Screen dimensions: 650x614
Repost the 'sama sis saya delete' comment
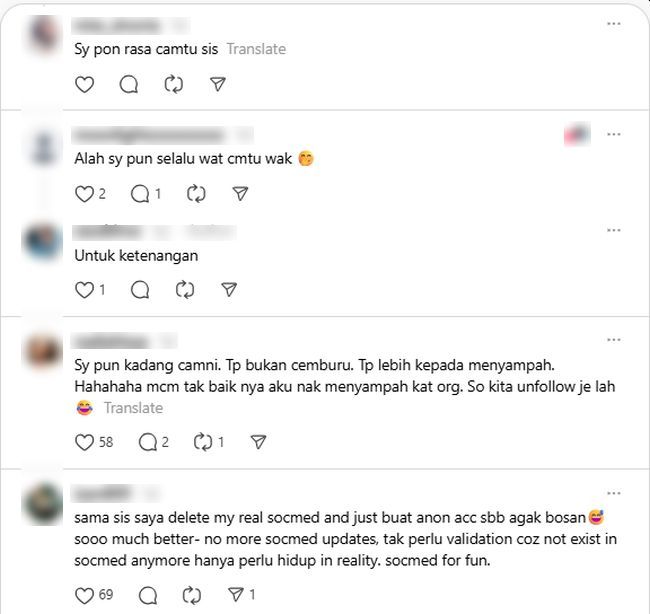[x=192, y=595]
